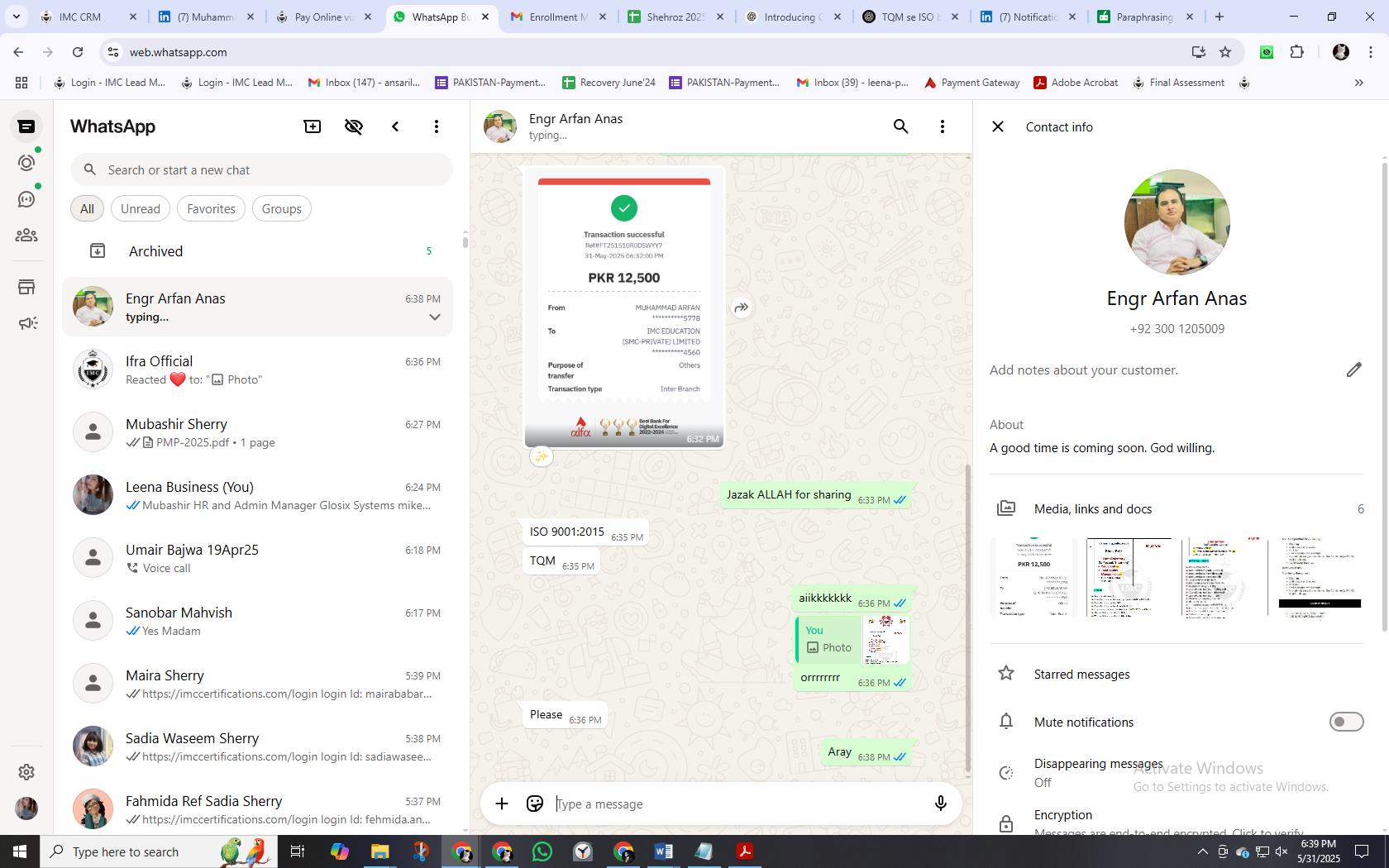Open the Leena Business (You) chat

257,495
